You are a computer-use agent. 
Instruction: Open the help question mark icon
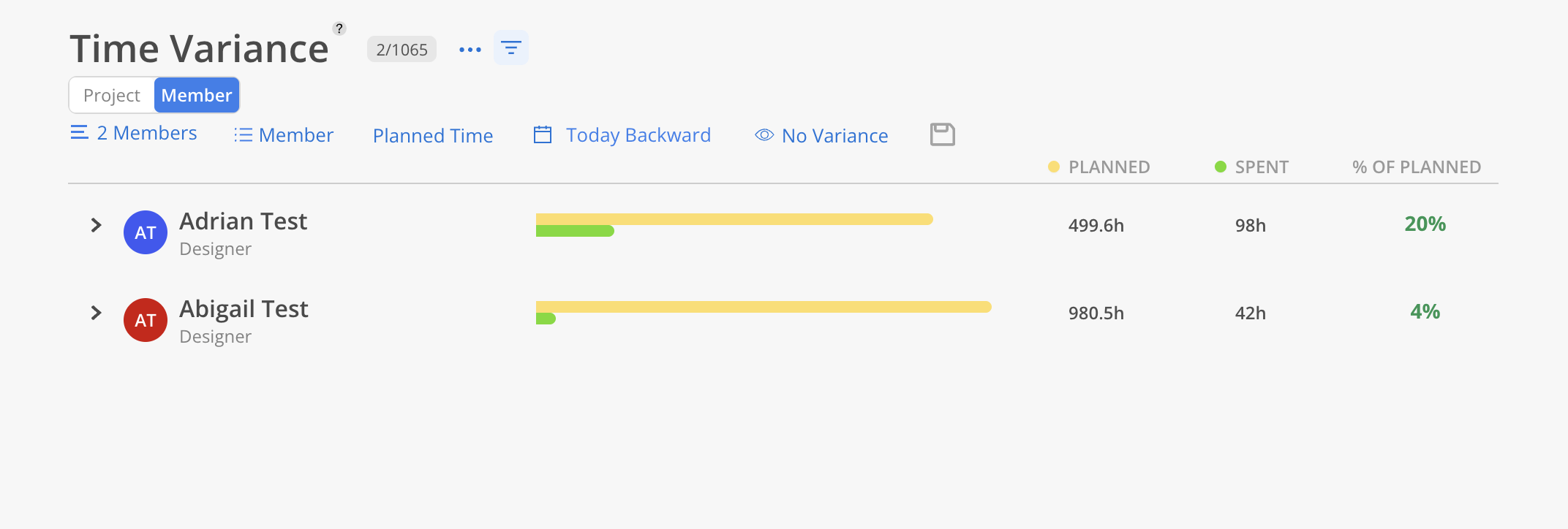click(x=339, y=28)
